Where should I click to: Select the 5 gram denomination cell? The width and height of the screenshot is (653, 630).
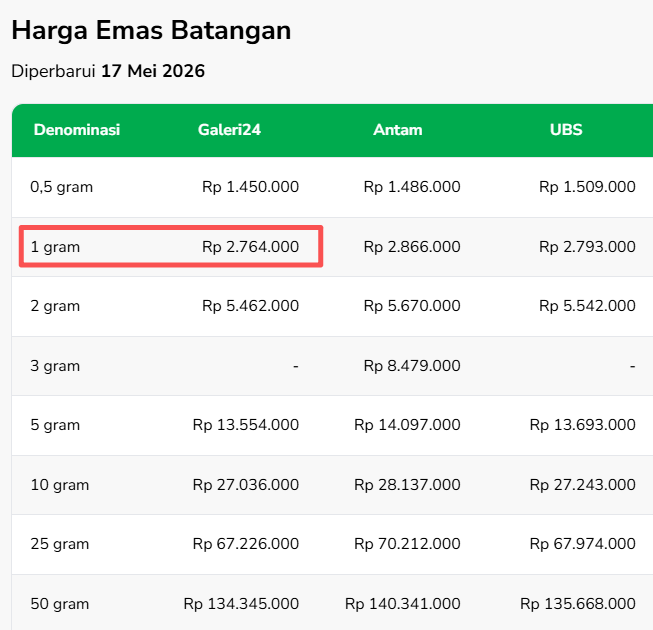coord(55,425)
